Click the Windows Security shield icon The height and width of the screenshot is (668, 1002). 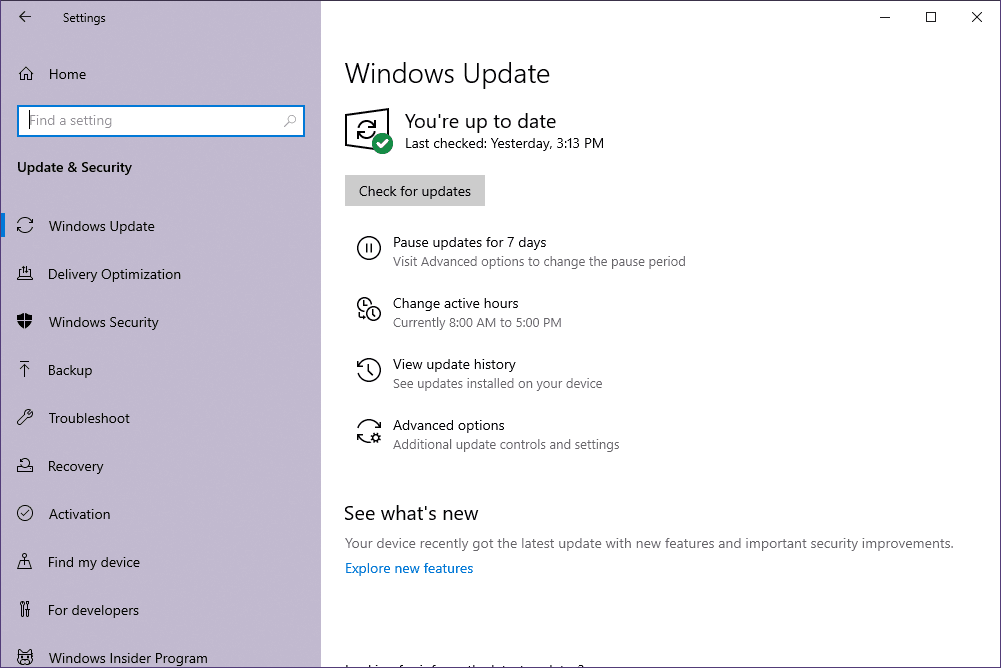pyautogui.click(x=25, y=322)
